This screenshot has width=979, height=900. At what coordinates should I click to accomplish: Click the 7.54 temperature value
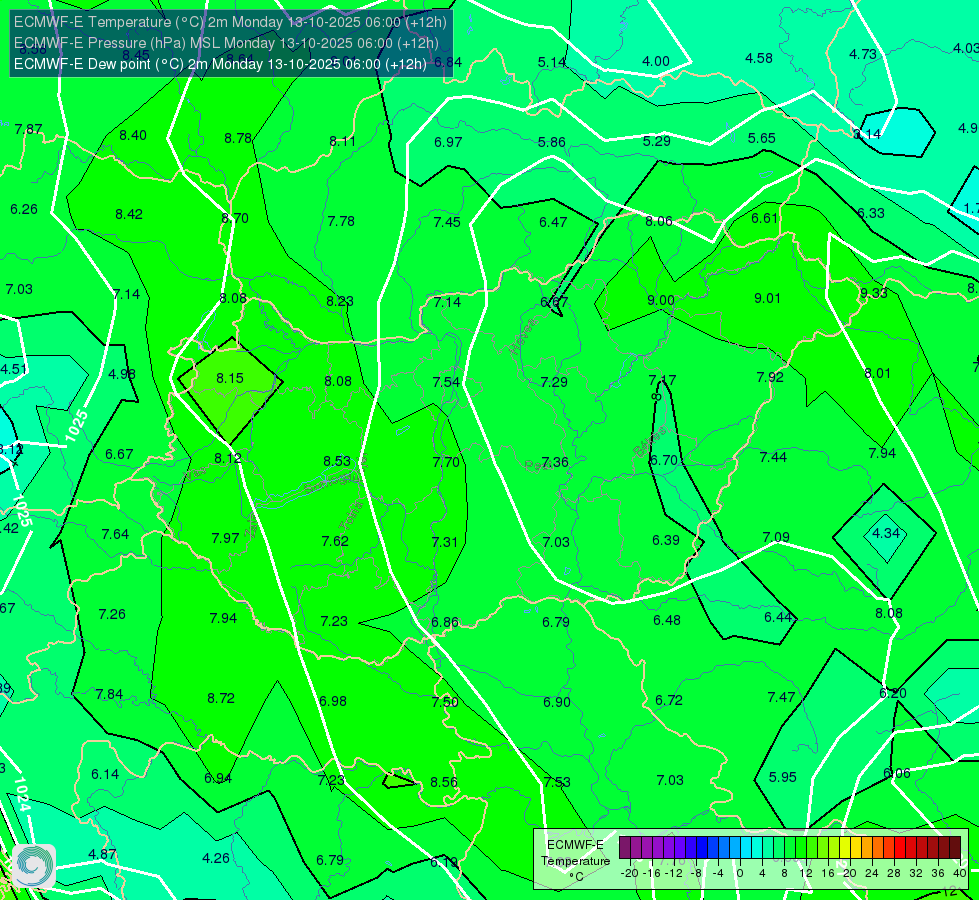click(446, 382)
